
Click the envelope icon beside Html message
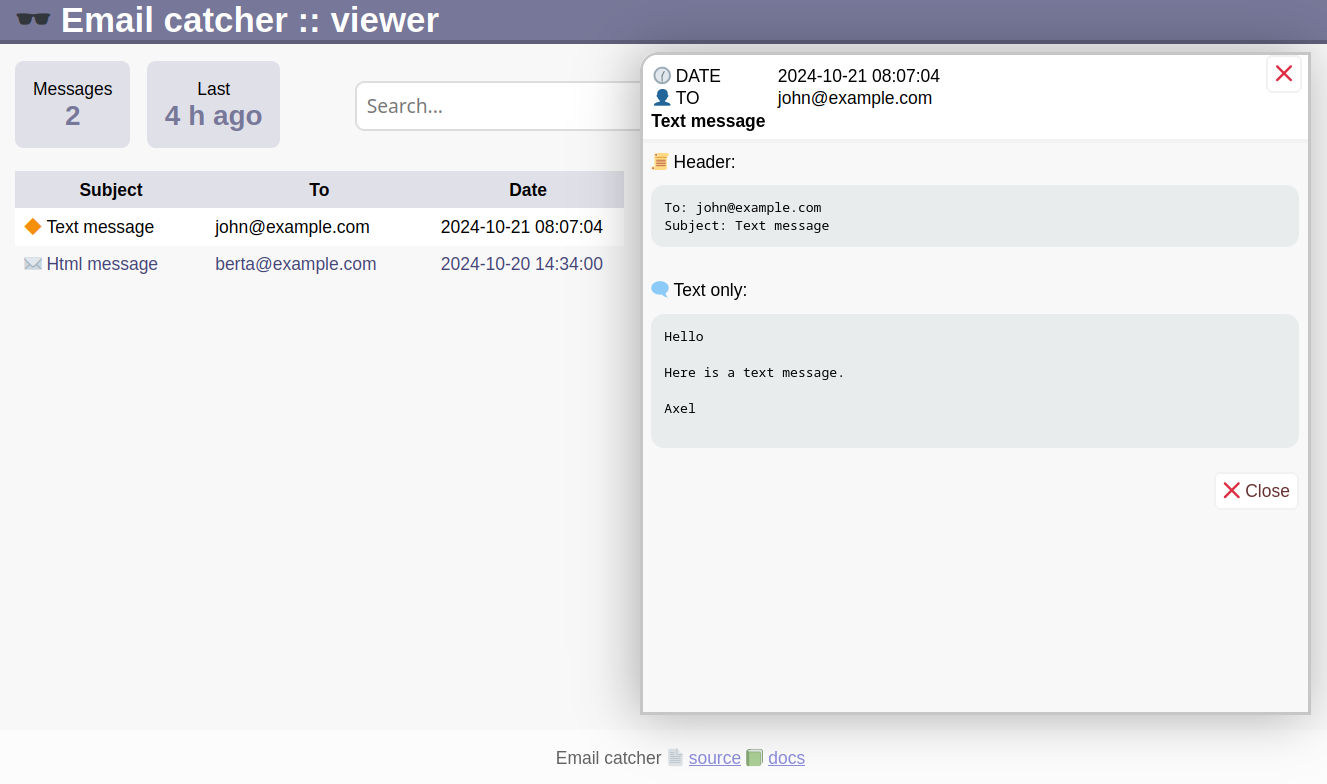(33, 264)
